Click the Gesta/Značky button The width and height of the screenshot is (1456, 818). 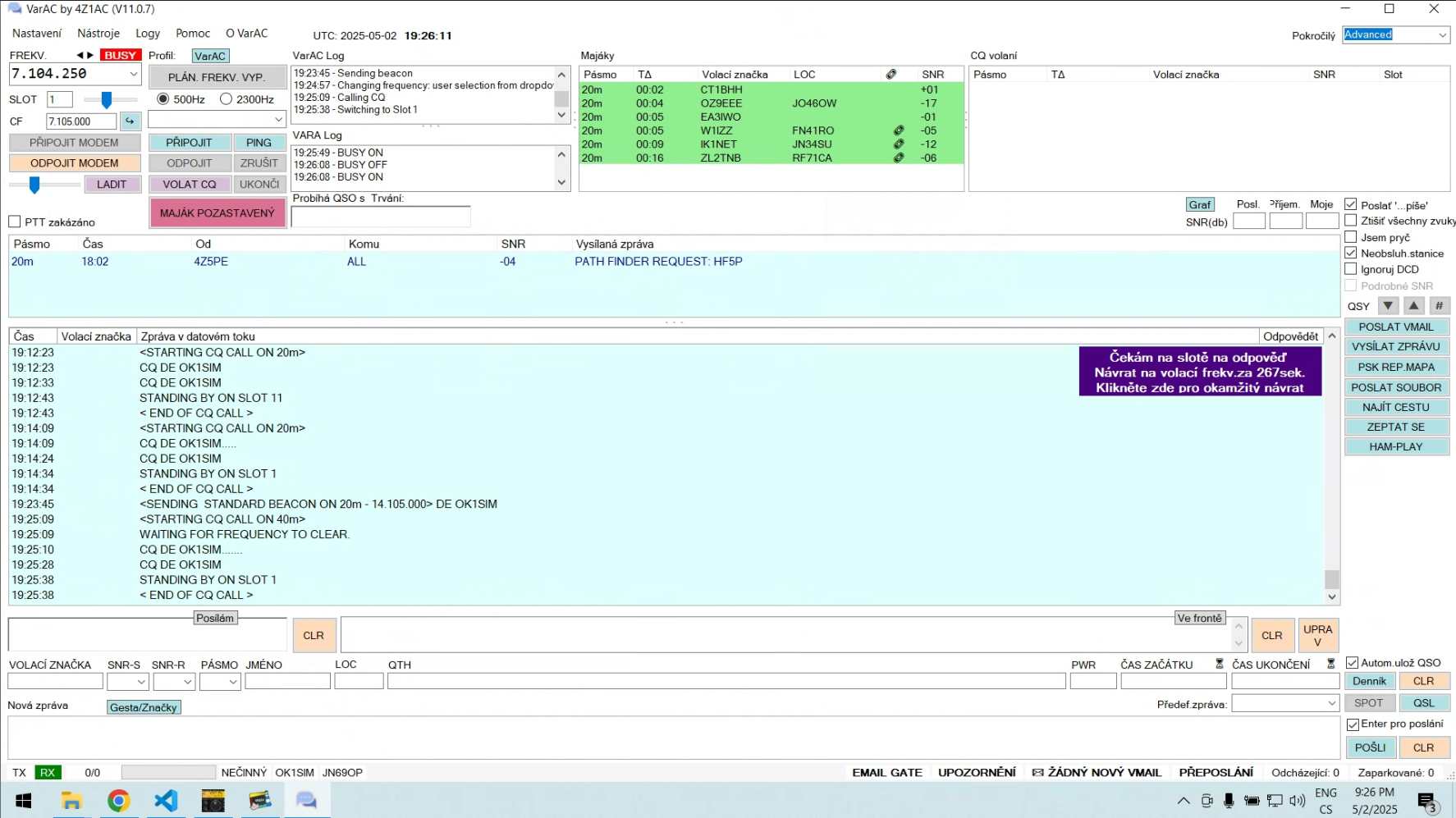point(144,707)
